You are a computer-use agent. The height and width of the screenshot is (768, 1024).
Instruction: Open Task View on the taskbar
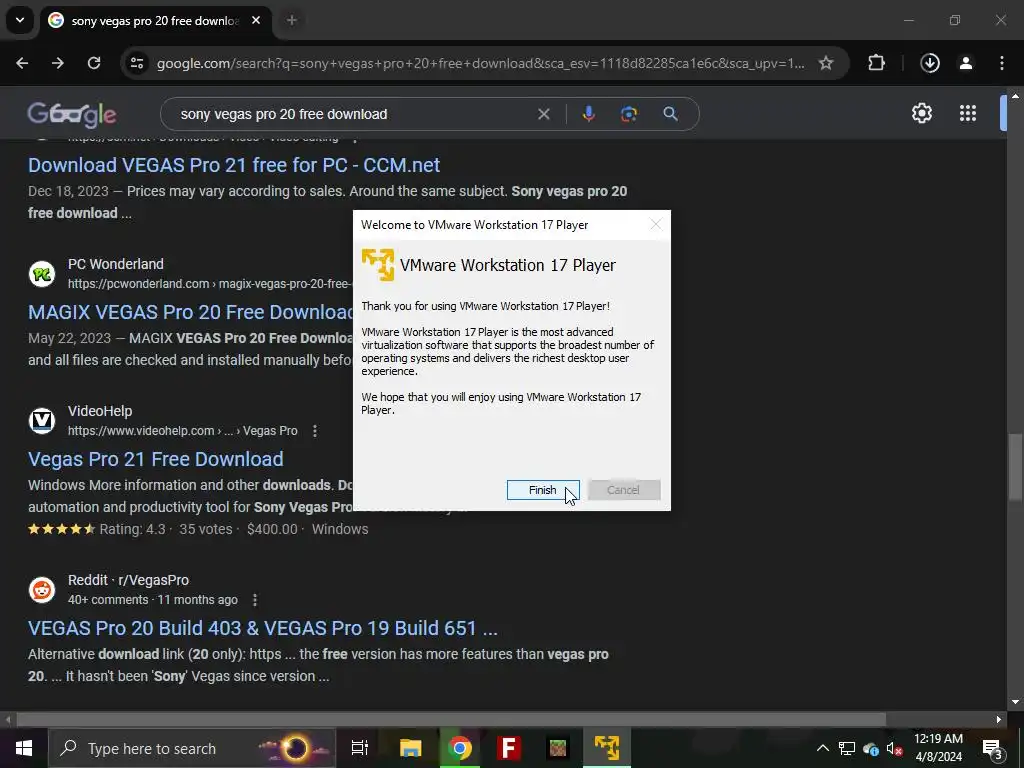pos(360,748)
